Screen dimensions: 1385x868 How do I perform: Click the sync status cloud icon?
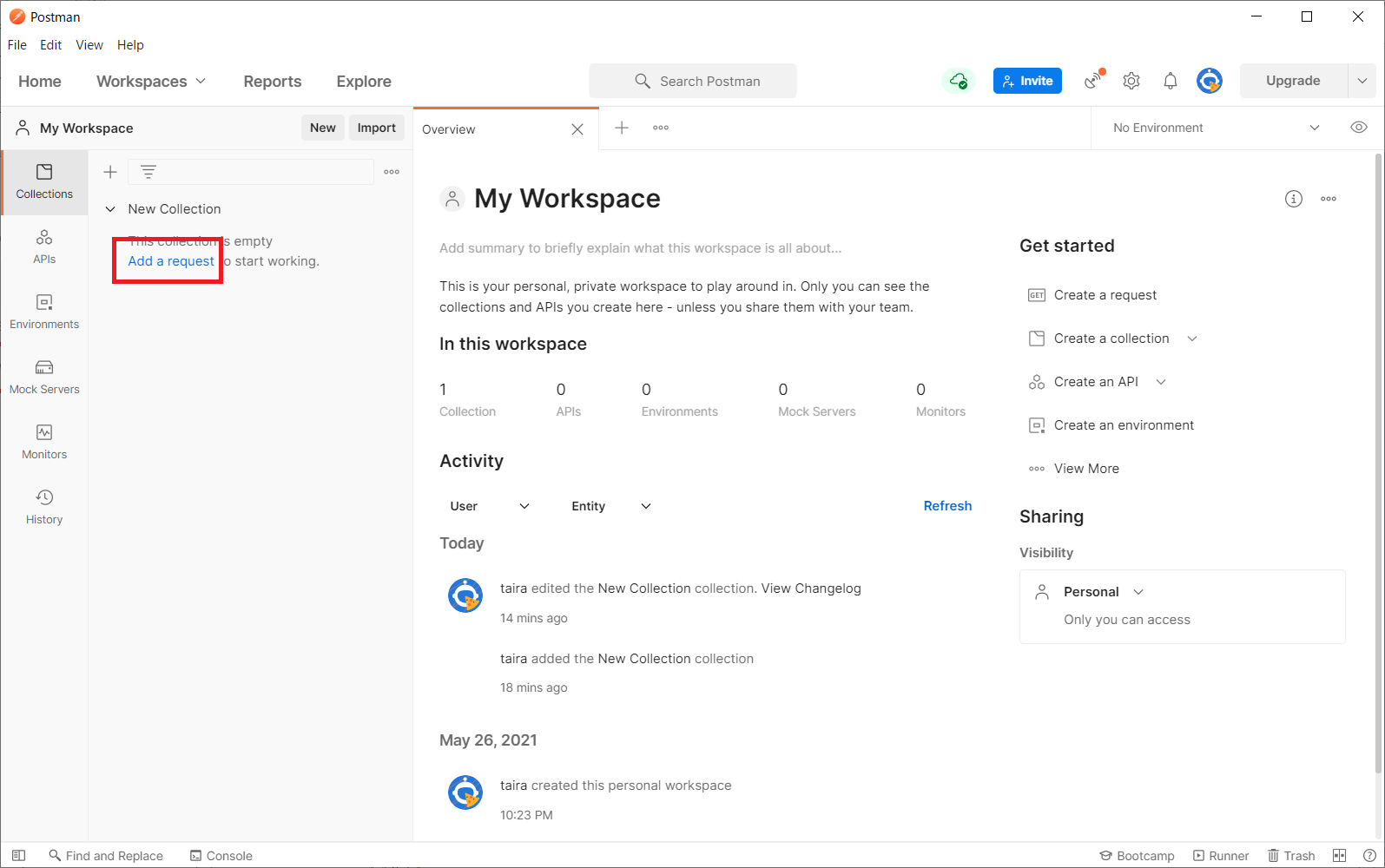tap(959, 81)
